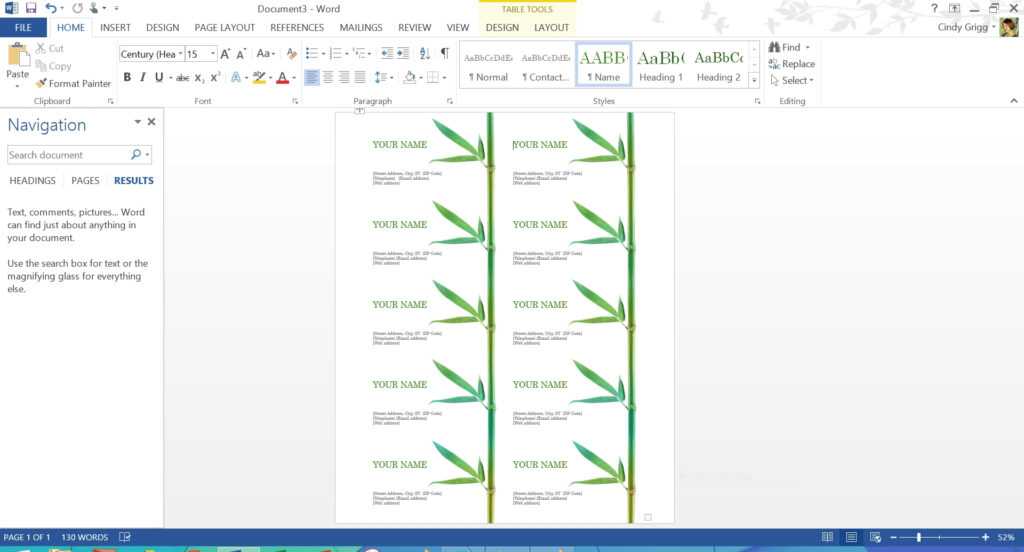
Task: Toggle Italic formatting
Action: pos(143,77)
